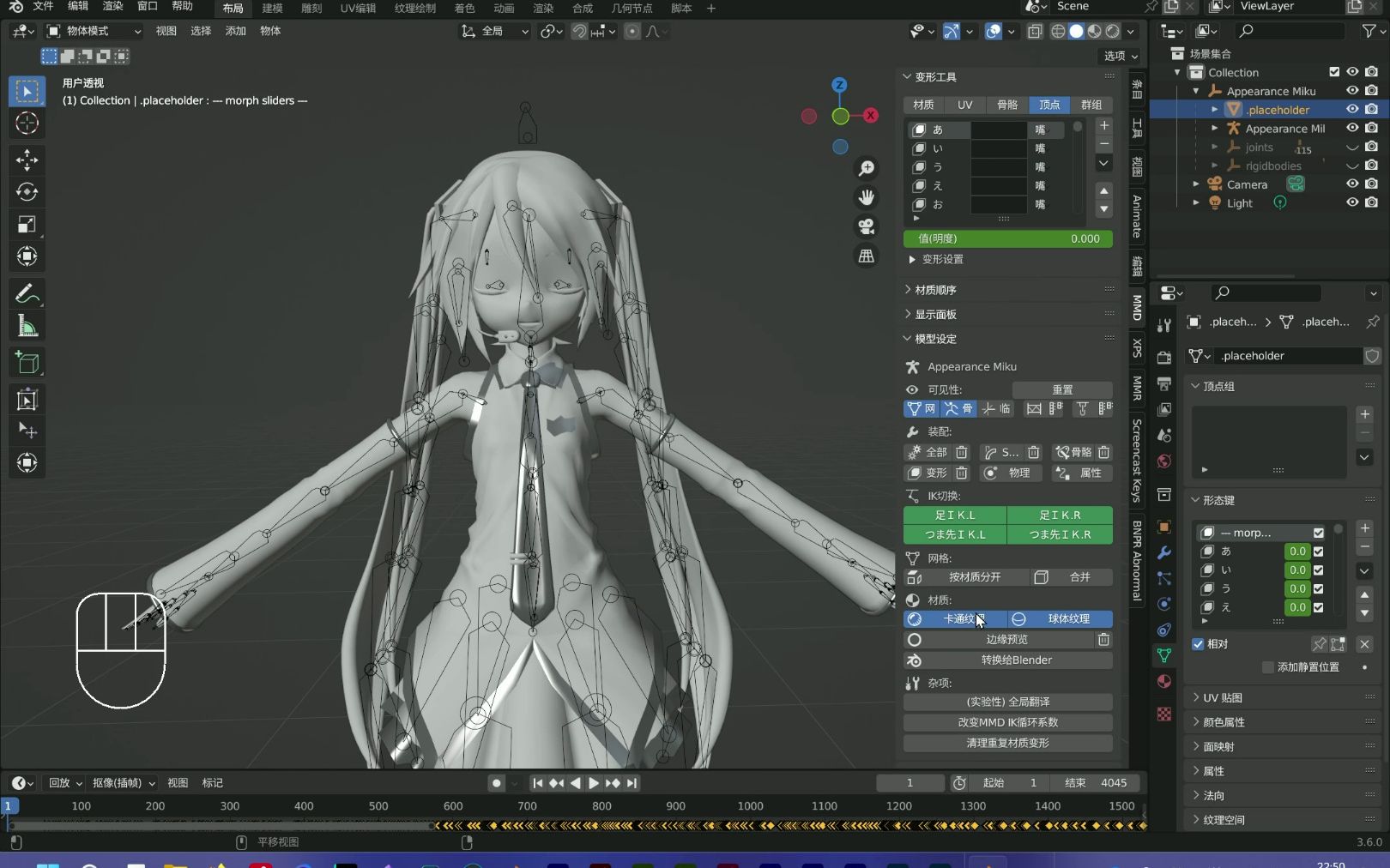The height and width of the screenshot is (868, 1390).
Task: Toggle perspective/orthographic grid icon
Action: pyautogui.click(x=867, y=256)
